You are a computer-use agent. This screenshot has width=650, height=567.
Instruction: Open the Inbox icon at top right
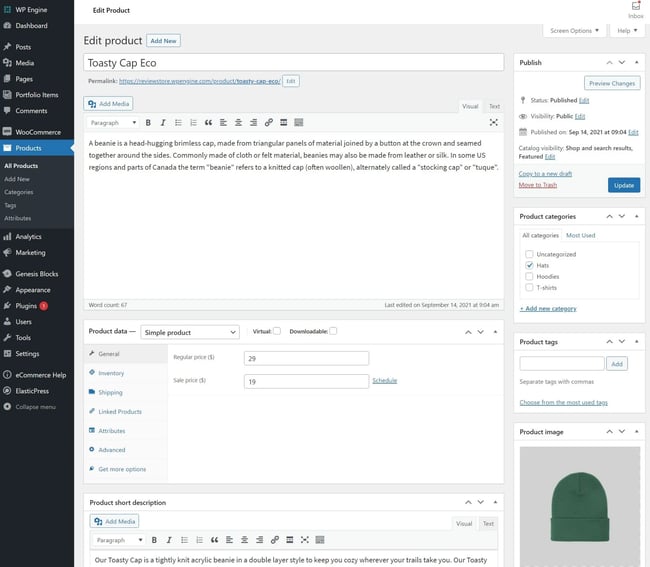[635, 9]
